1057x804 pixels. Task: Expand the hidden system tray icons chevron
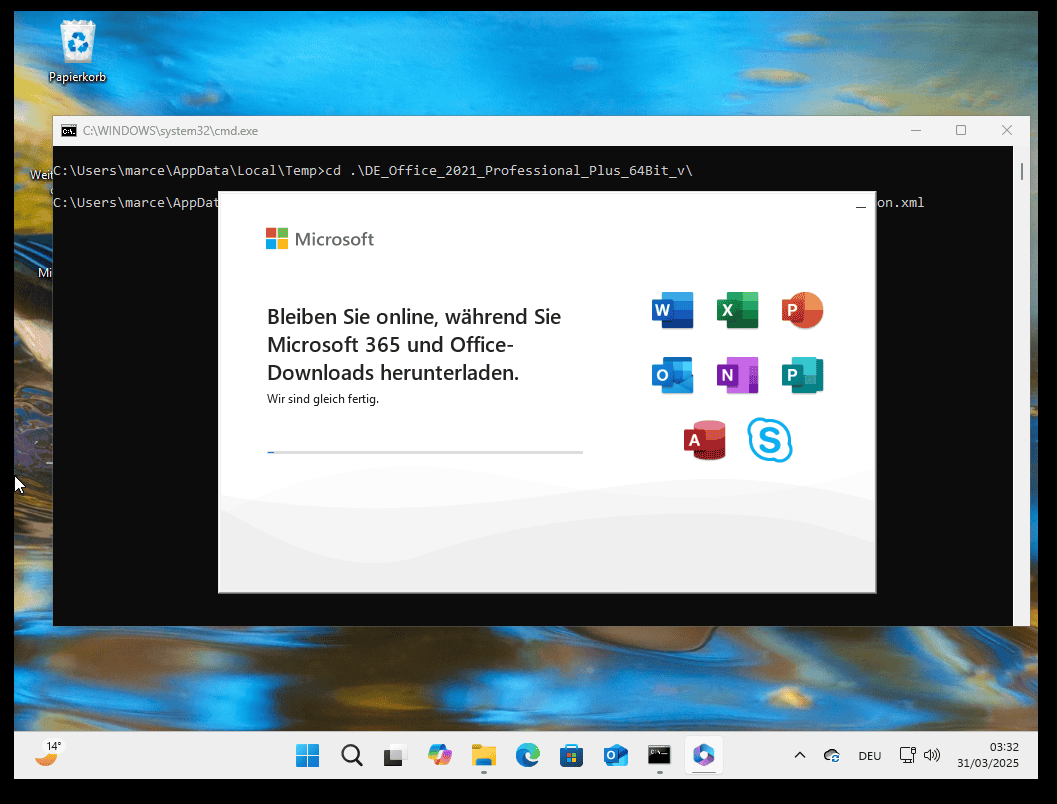click(x=799, y=755)
